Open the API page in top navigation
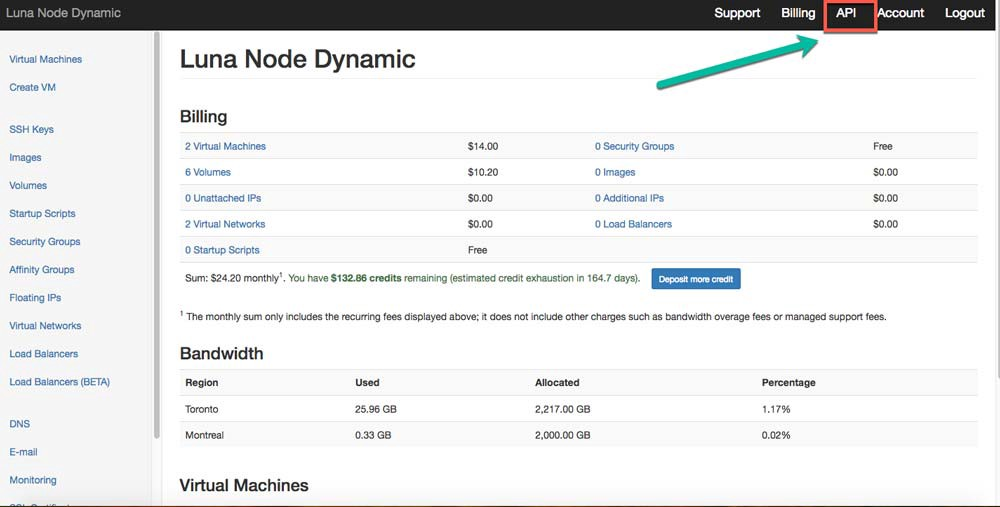This screenshot has width=1000, height=507. 846,13
